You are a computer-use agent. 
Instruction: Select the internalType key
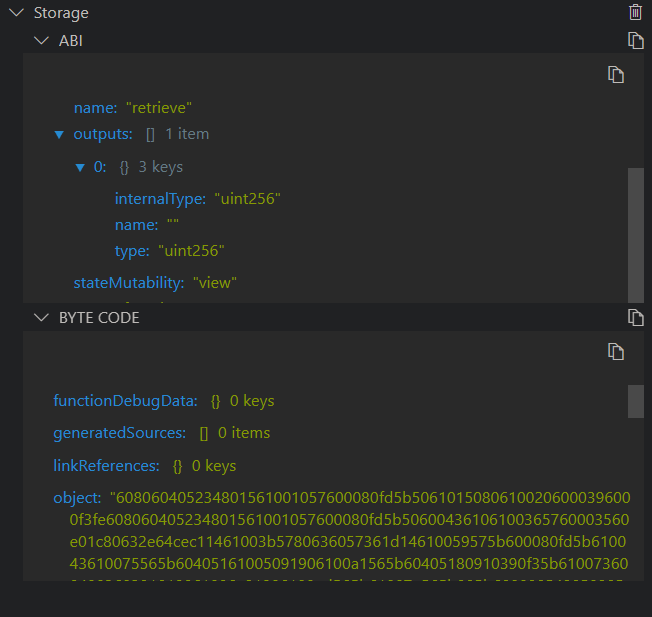coord(160,199)
